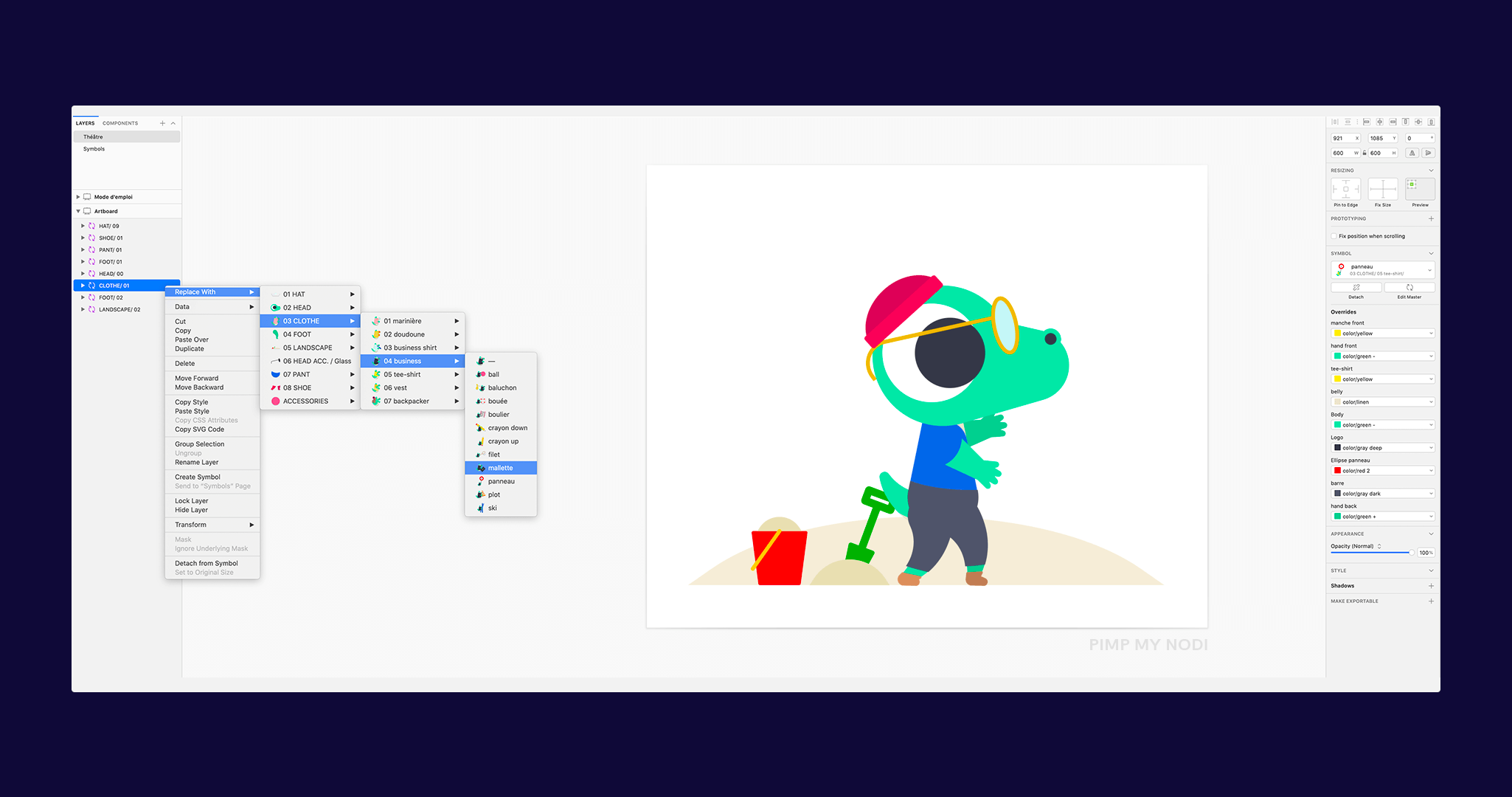1512x797 pixels.
Task: Select Detach from Symbol in context menu
Action: [207, 563]
